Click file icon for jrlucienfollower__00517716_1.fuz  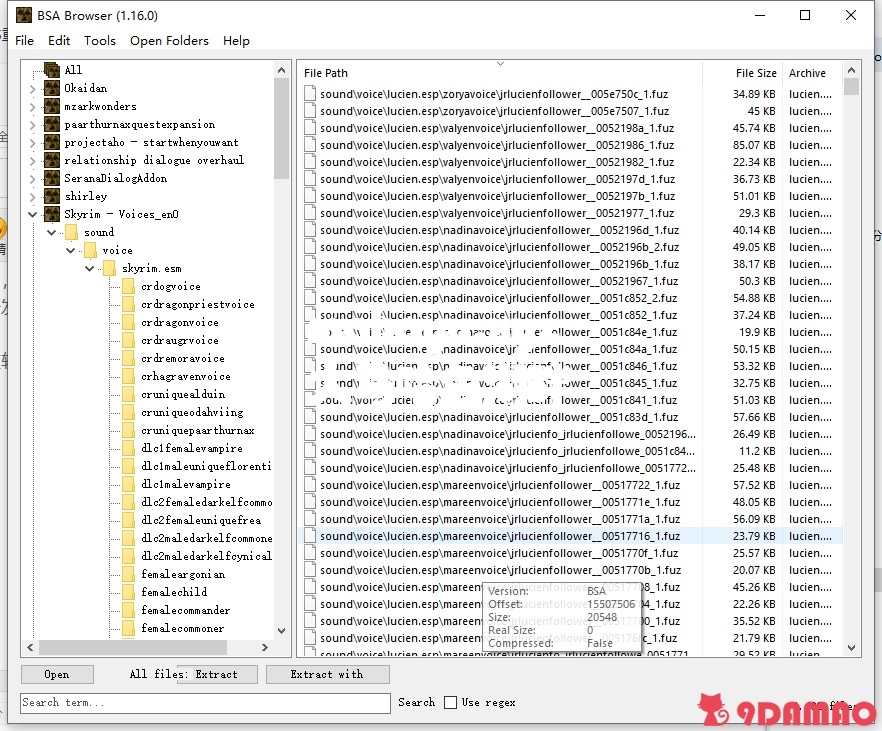point(310,536)
